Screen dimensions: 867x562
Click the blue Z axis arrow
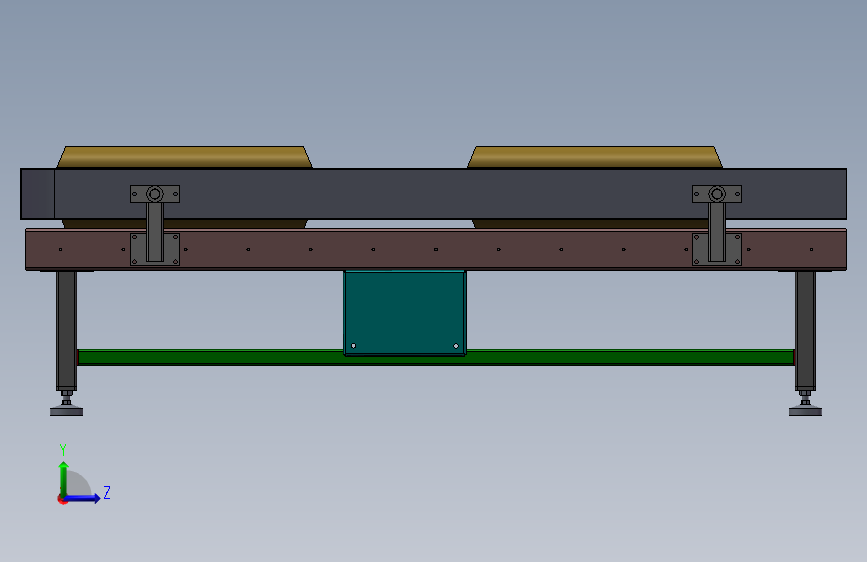pyautogui.click(x=83, y=498)
